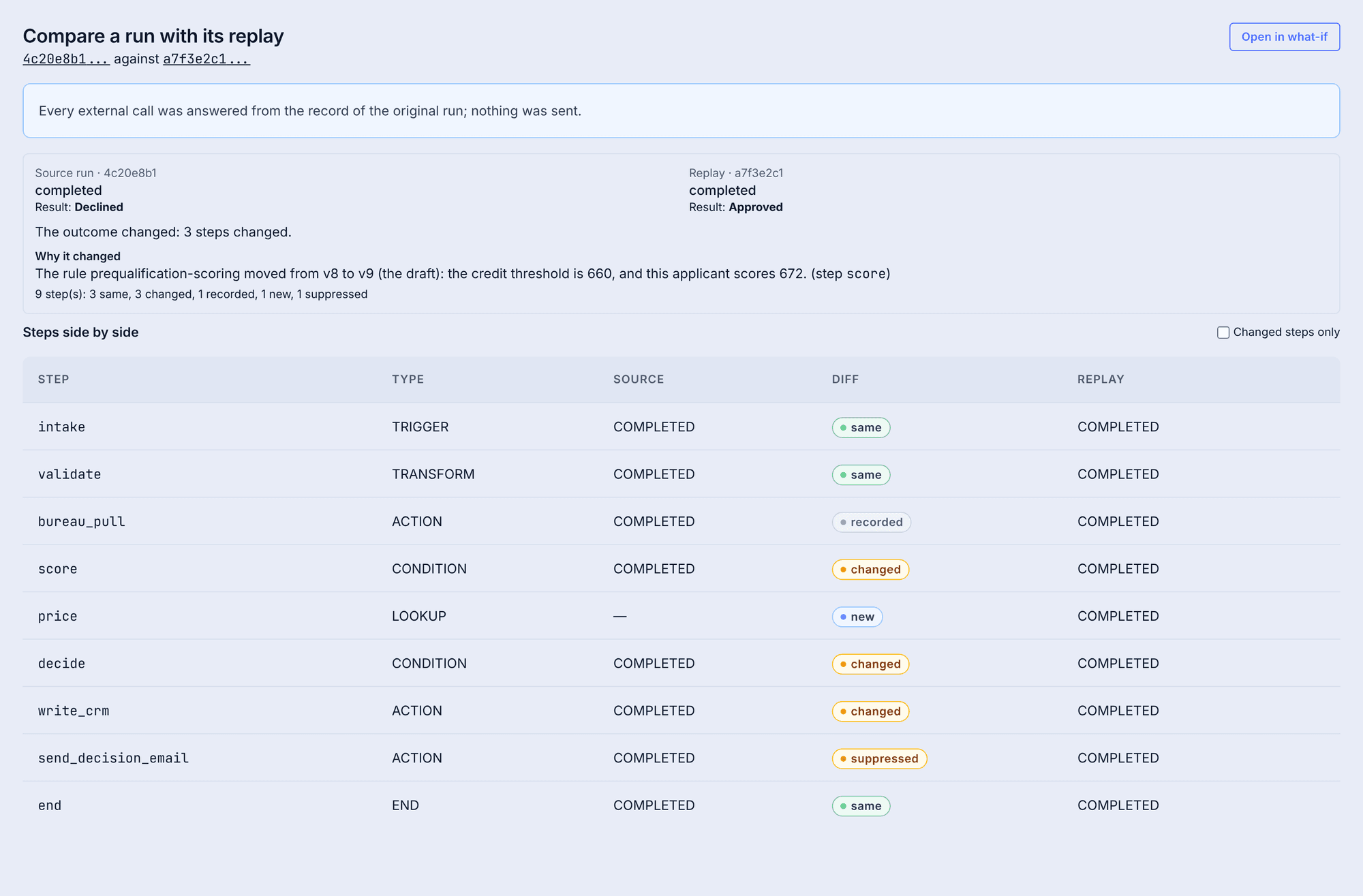The image size is (1363, 896).
Task: Click the same badge in the end row
Action: 861,806
